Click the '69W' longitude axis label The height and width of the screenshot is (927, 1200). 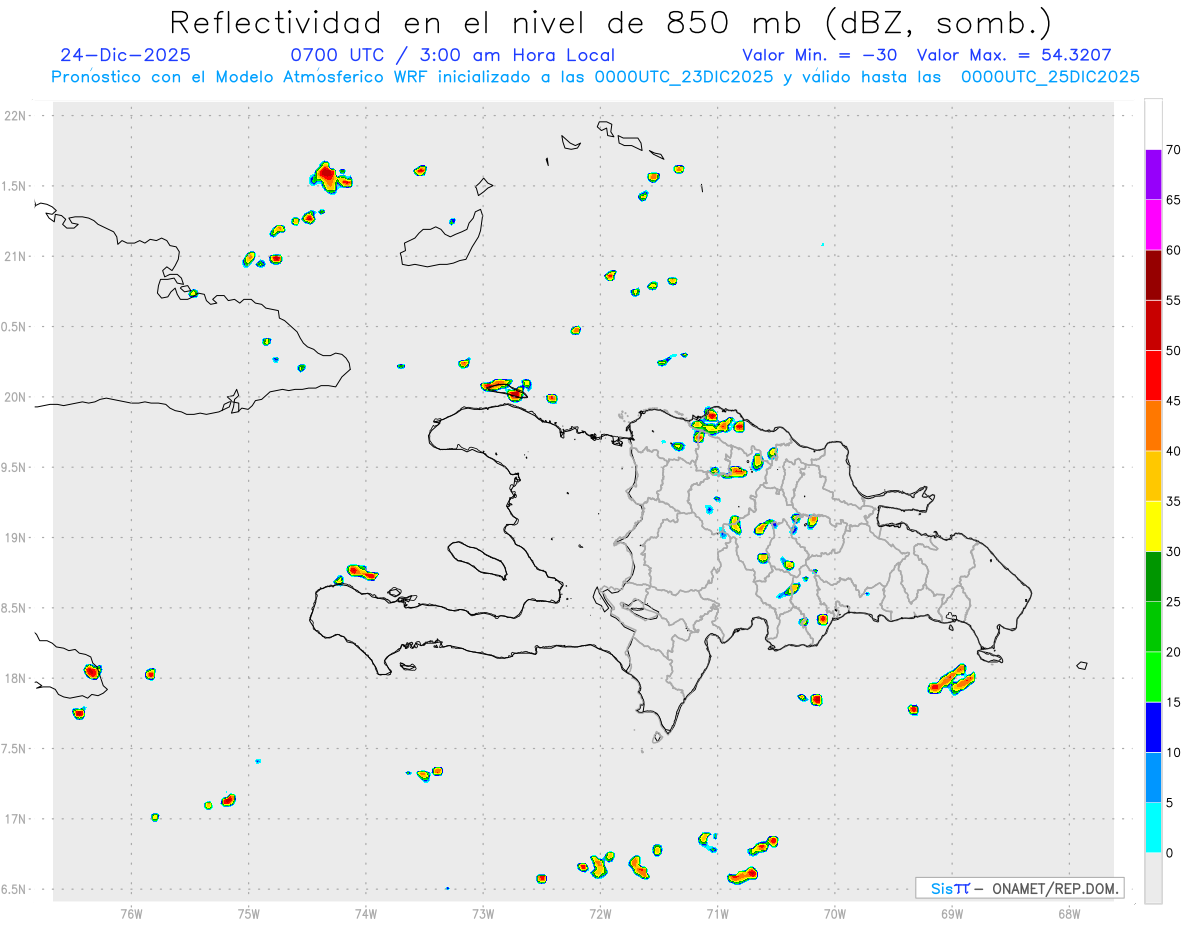(952, 913)
